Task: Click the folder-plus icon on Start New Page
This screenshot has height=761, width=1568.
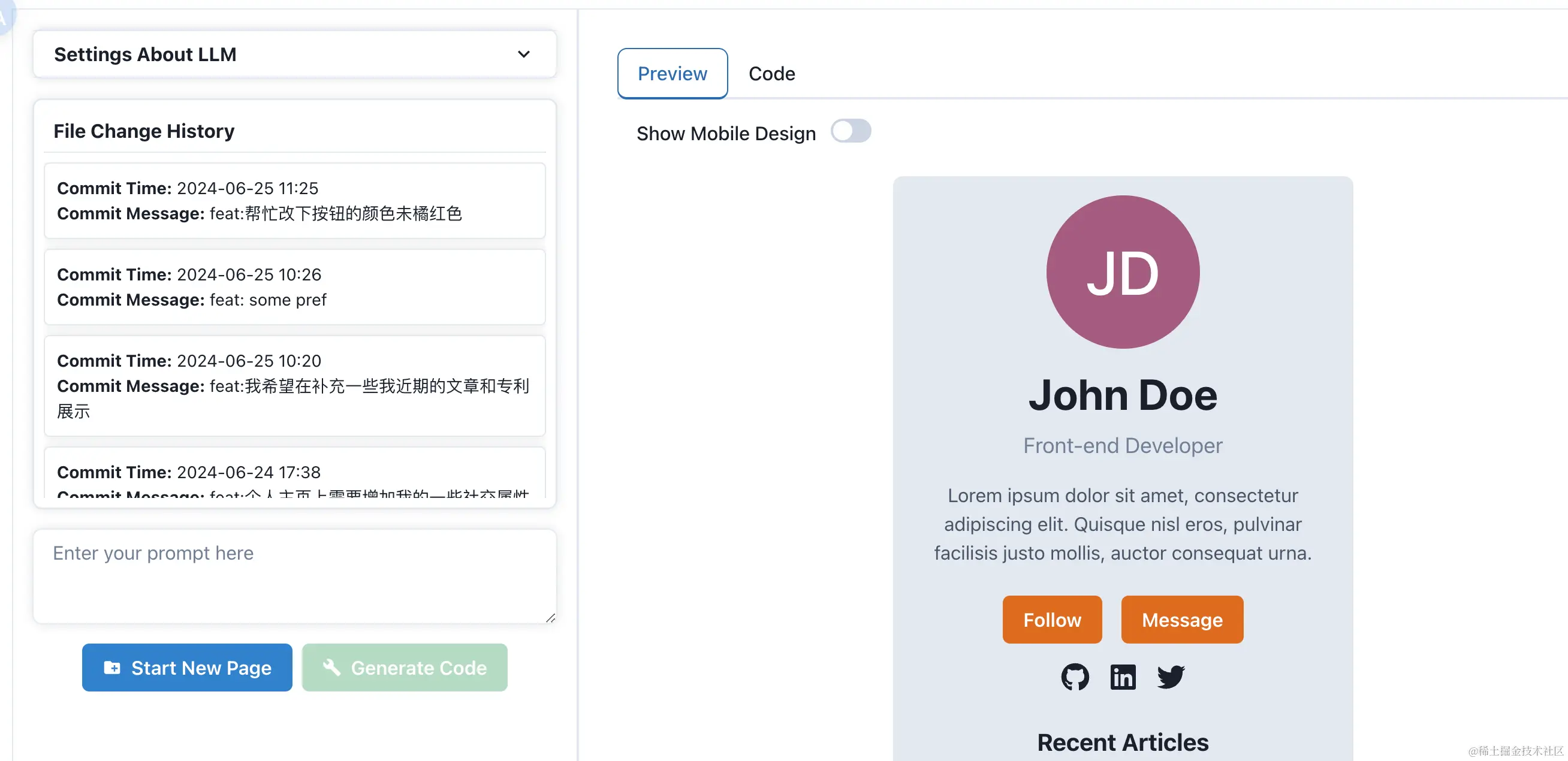Action: click(112, 668)
